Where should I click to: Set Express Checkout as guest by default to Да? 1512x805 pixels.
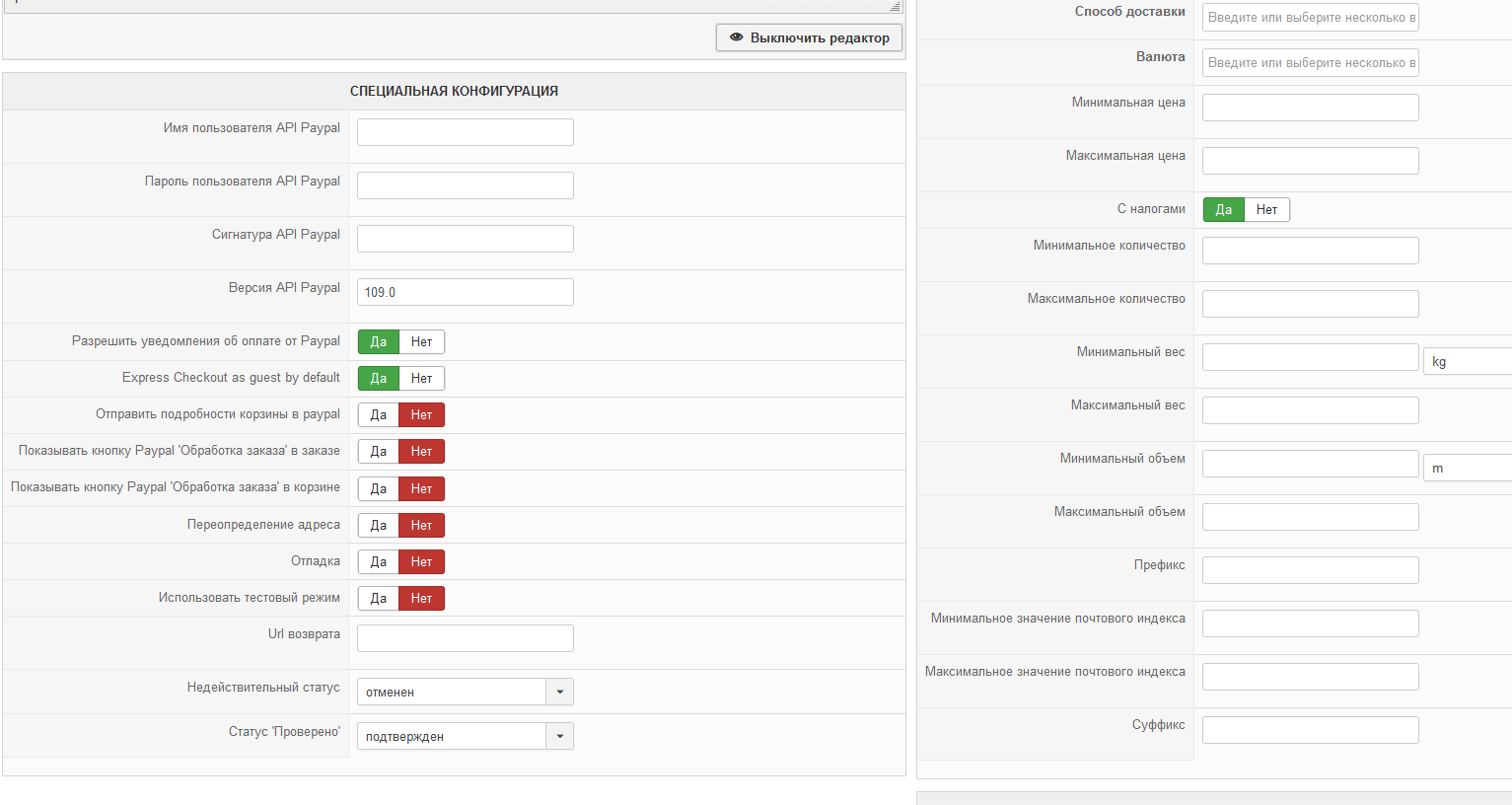pyautogui.click(x=379, y=378)
